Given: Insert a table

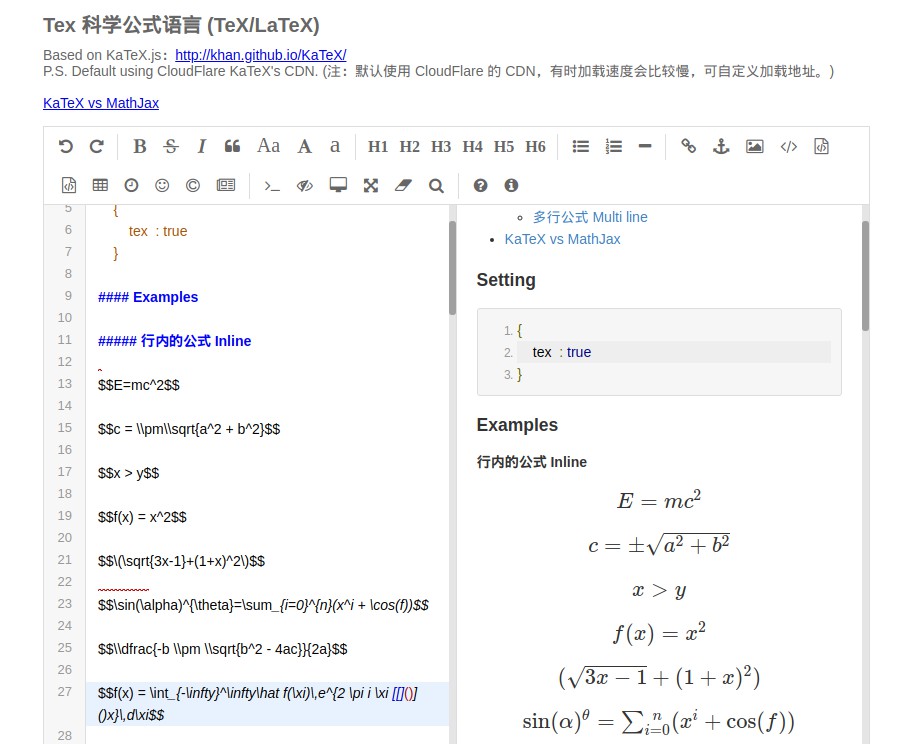Looking at the screenshot, I should 100,185.
